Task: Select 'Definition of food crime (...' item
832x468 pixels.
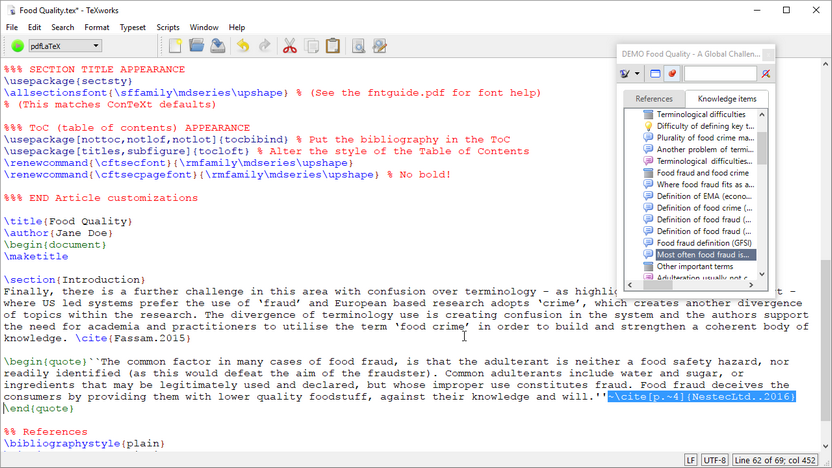Action: [704, 207]
